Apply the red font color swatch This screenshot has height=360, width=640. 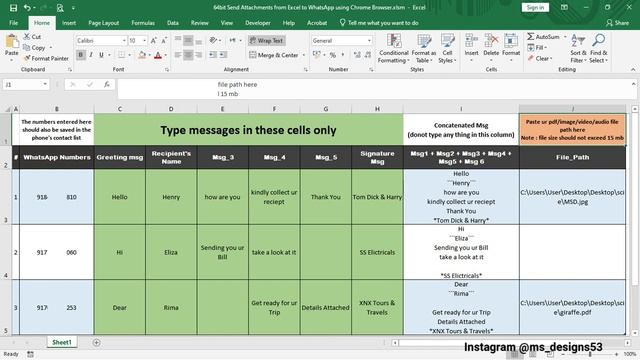[x=158, y=55]
